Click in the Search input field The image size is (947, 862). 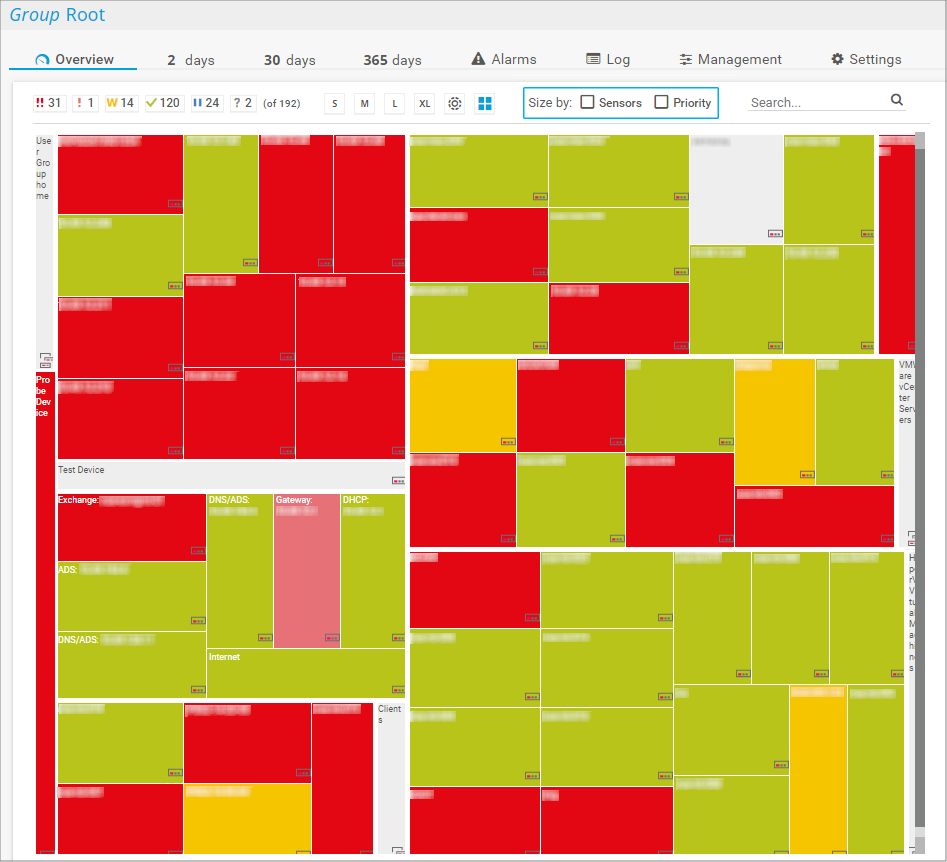tap(815, 102)
